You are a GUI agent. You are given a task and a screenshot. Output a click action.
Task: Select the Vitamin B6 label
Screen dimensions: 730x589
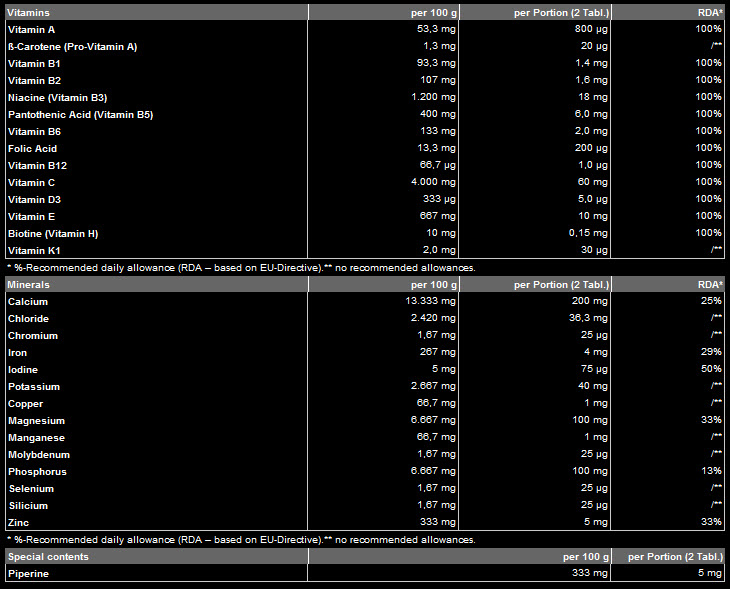[34, 132]
